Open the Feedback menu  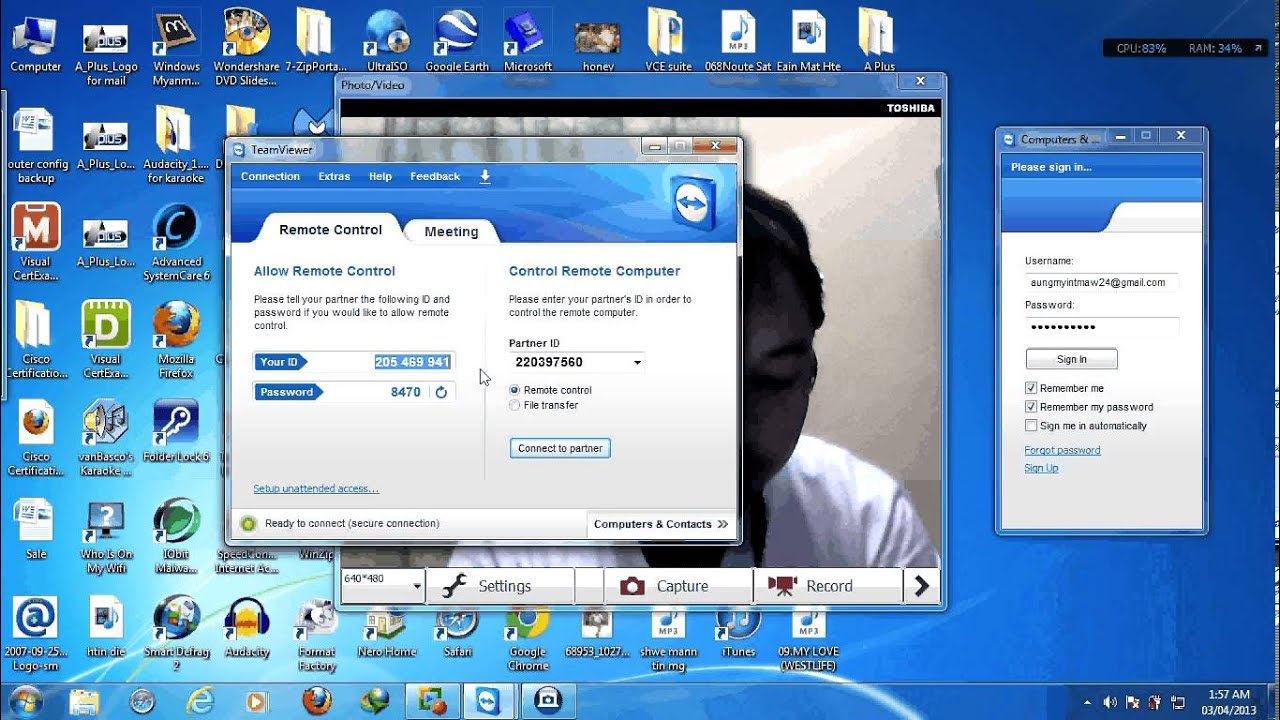click(435, 177)
